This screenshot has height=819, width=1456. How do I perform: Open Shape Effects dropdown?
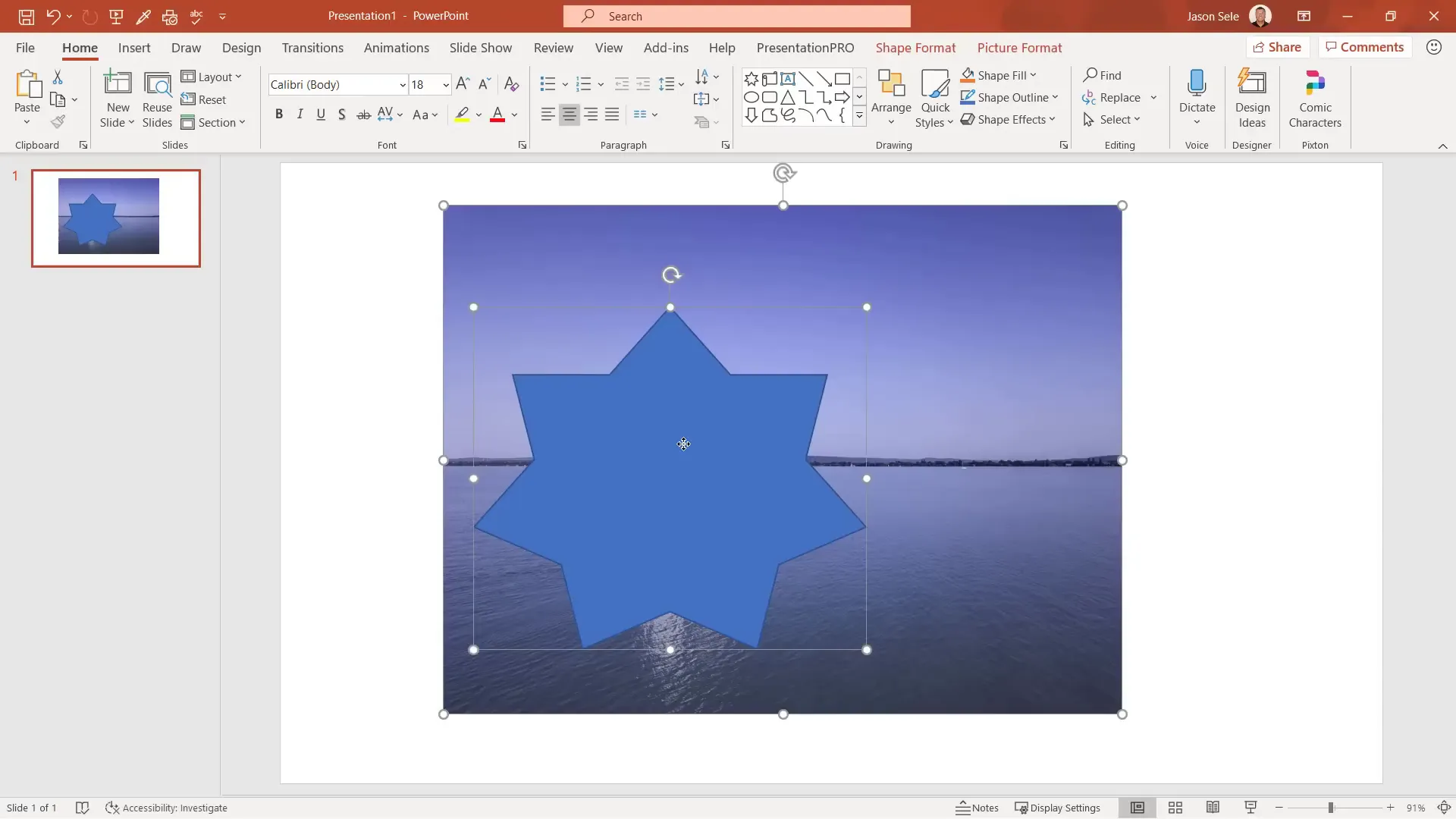1008,119
